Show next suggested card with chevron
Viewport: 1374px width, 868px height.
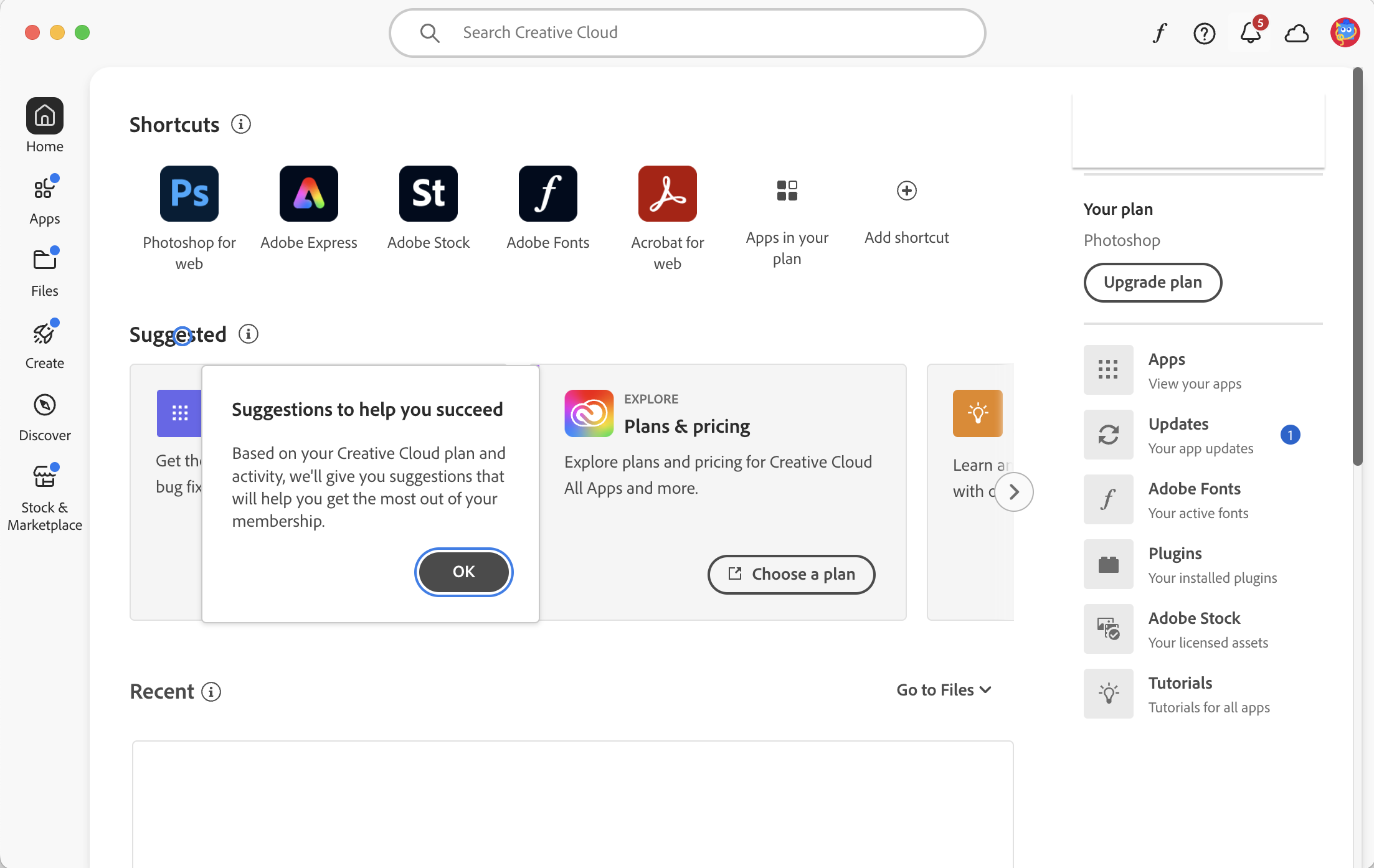[1014, 492]
